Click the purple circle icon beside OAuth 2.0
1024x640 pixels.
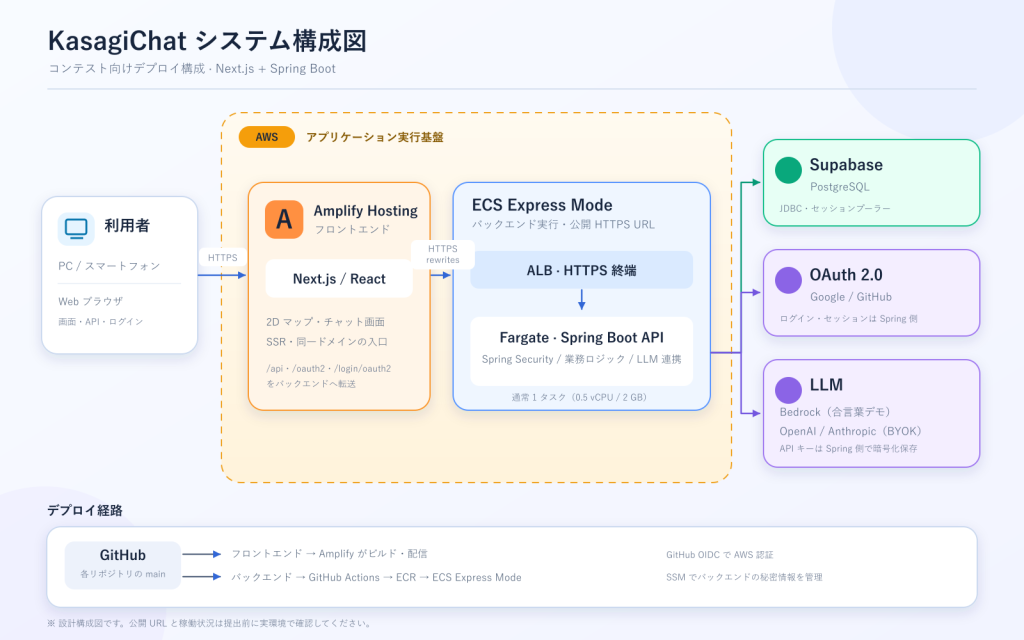click(x=788, y=280)
